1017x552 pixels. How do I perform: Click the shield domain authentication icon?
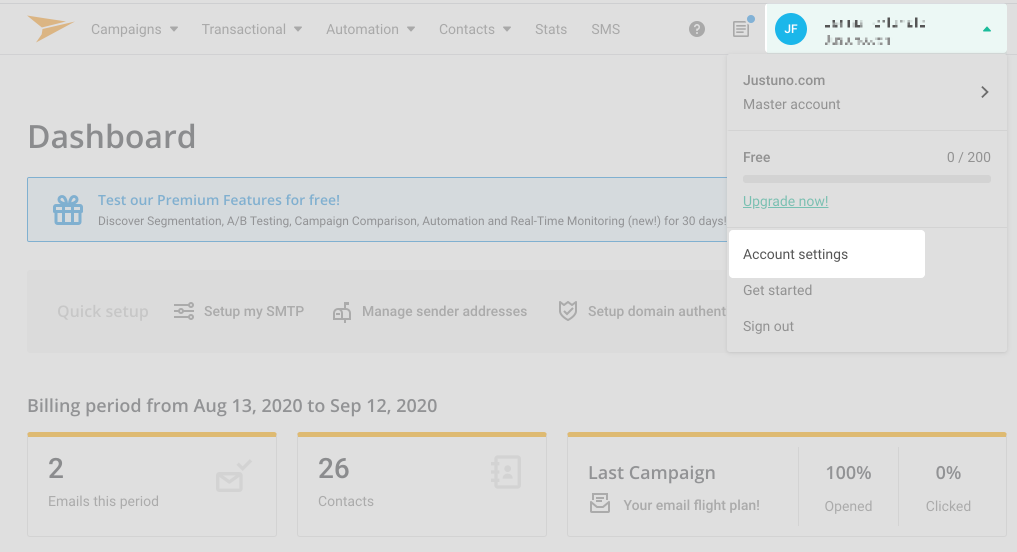click(568, 311)
